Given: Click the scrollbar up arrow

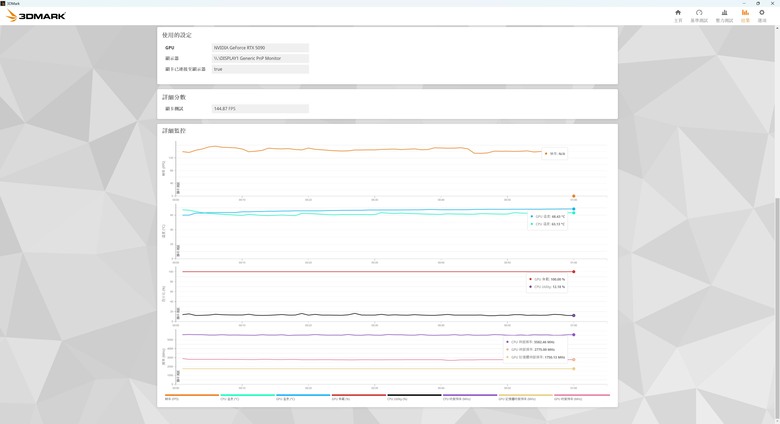Looking at the screenshot, I should pyautogui.click(x=777, y=28).
